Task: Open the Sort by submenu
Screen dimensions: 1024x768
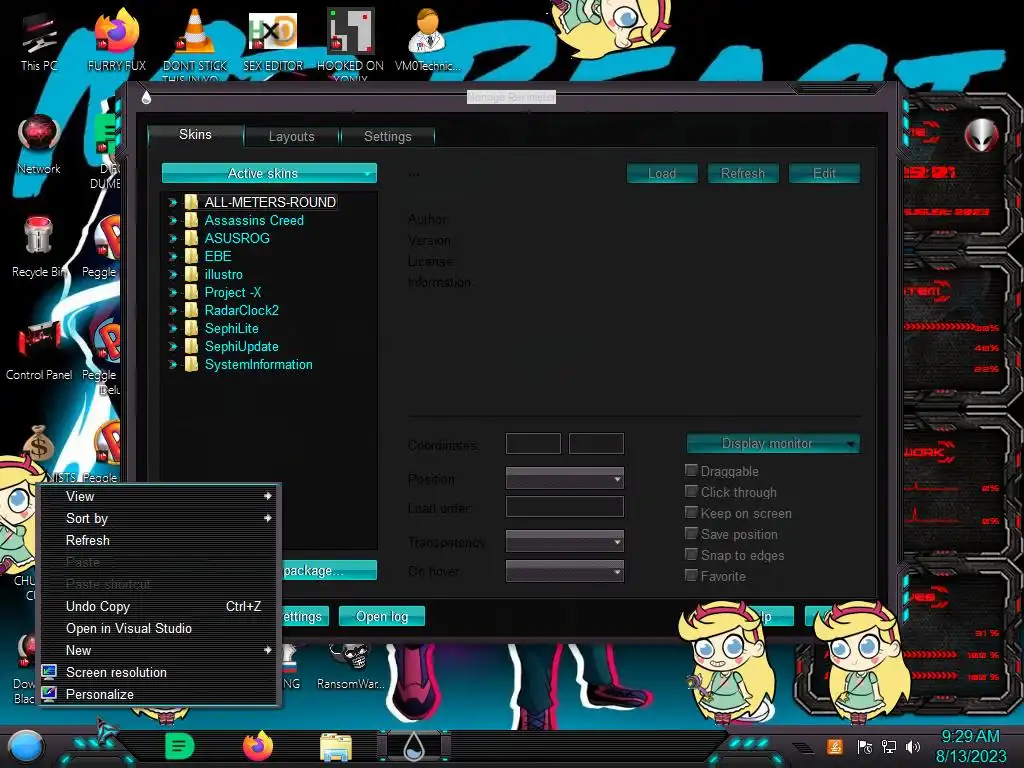Action: pyautogui.click(x=161, y=519)
